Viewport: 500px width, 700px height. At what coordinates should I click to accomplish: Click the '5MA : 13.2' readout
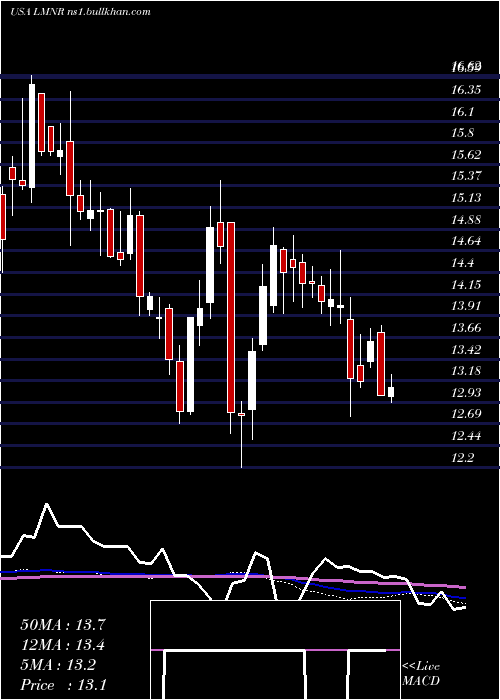58,665
